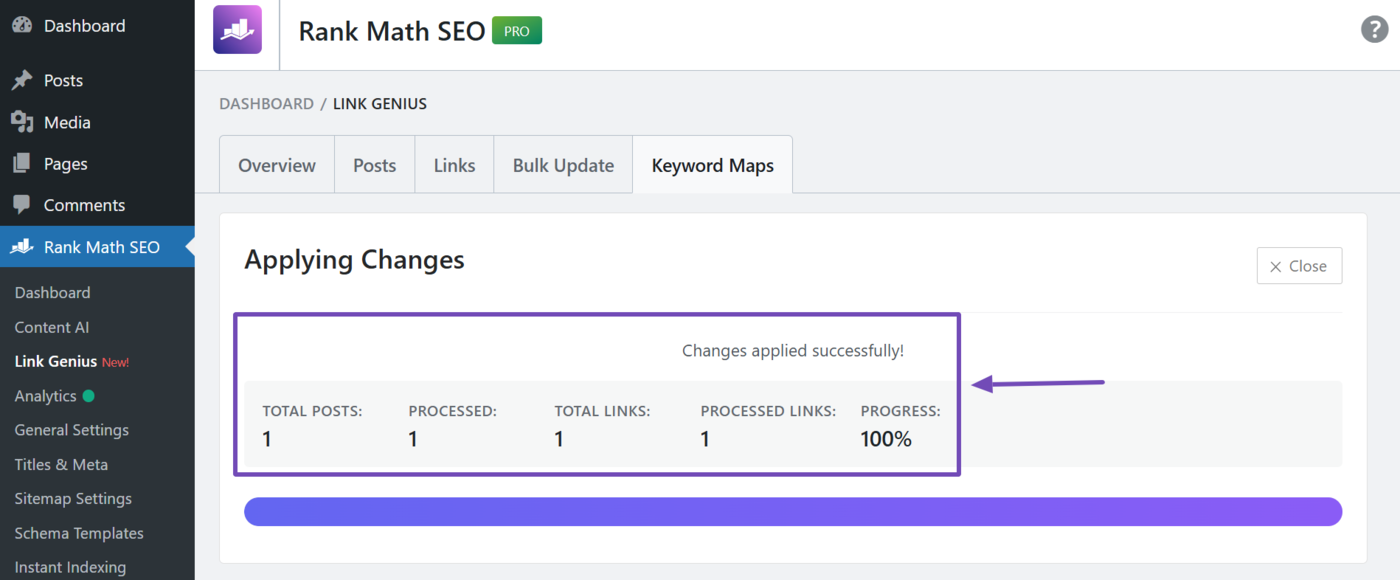Open the Bulk Update tab
1400x580 pixels.
pos(563,165)
